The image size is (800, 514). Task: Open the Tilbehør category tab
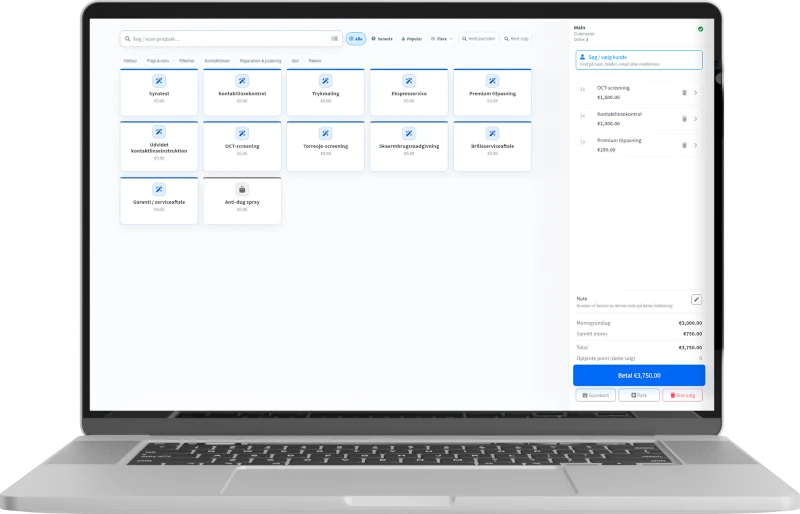pyautogui.click(x=187, y=61)
